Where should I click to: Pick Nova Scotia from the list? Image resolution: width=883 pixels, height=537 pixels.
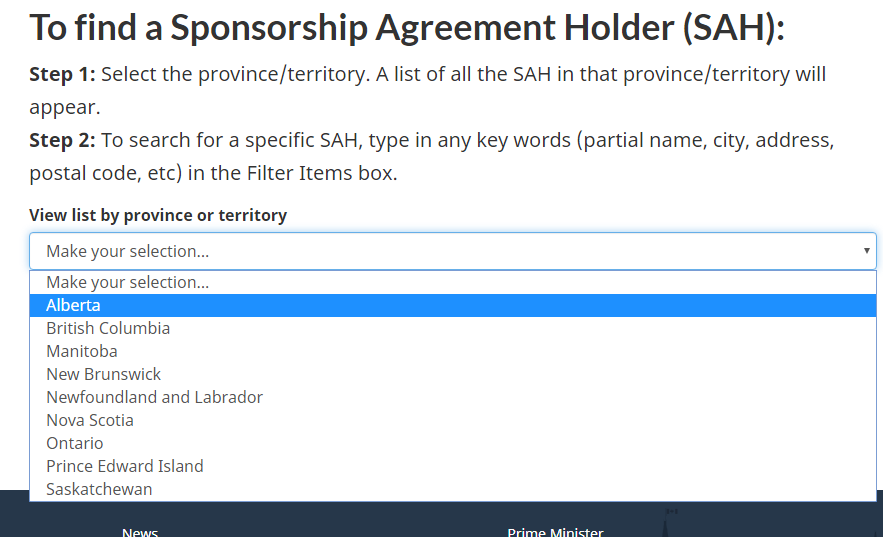pos(90,421)
